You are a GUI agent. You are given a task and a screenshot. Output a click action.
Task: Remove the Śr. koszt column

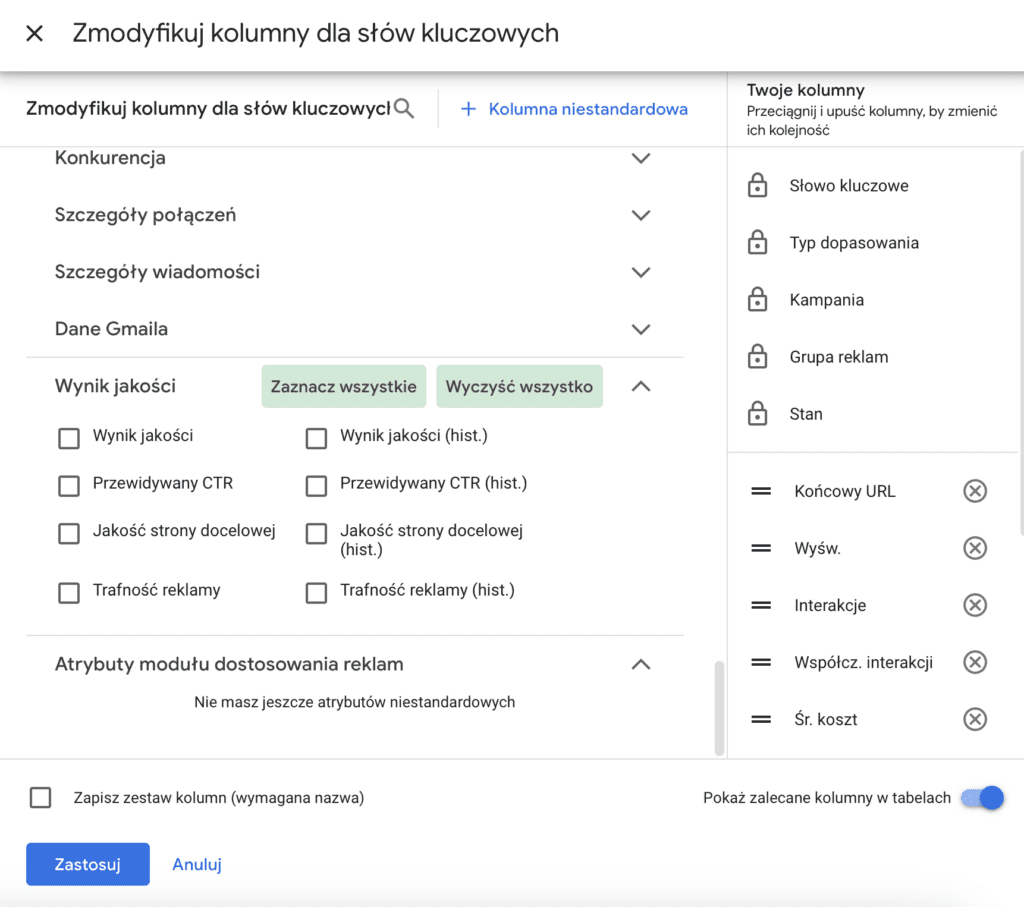click(x=974, y=719)
